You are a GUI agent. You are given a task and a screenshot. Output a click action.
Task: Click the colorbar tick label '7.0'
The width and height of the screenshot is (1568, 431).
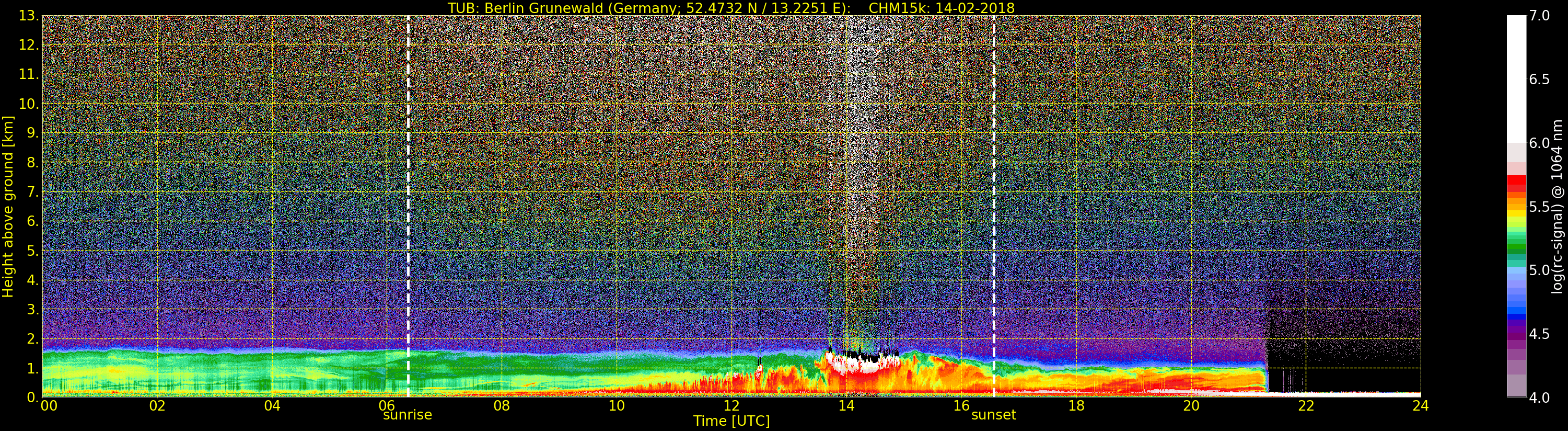point(1540,16)
